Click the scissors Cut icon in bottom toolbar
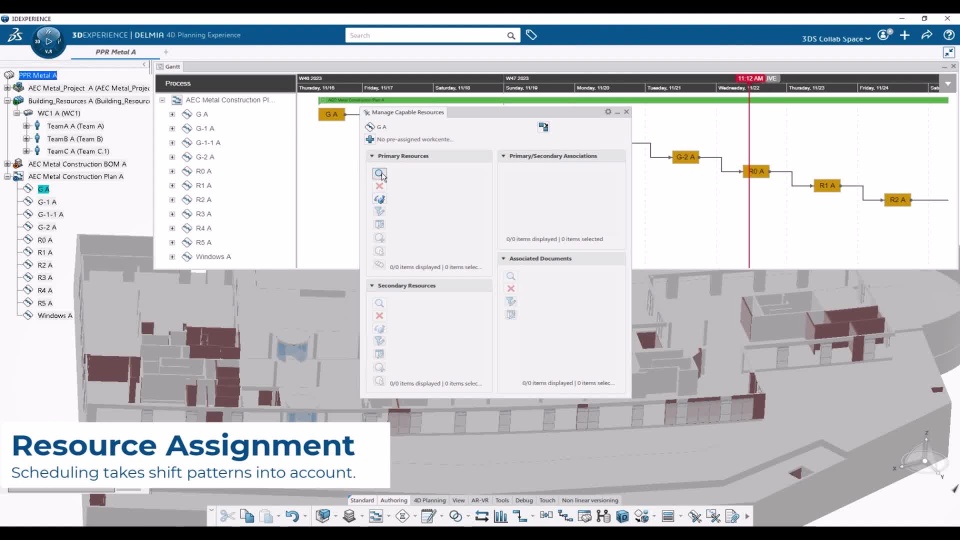 click(x=227, y=517)
